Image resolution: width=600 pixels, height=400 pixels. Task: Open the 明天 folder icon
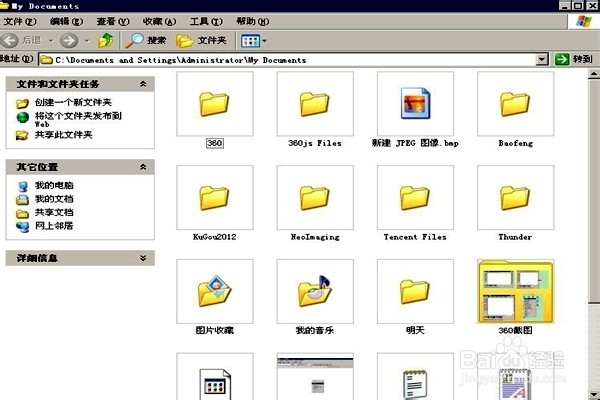415,292
